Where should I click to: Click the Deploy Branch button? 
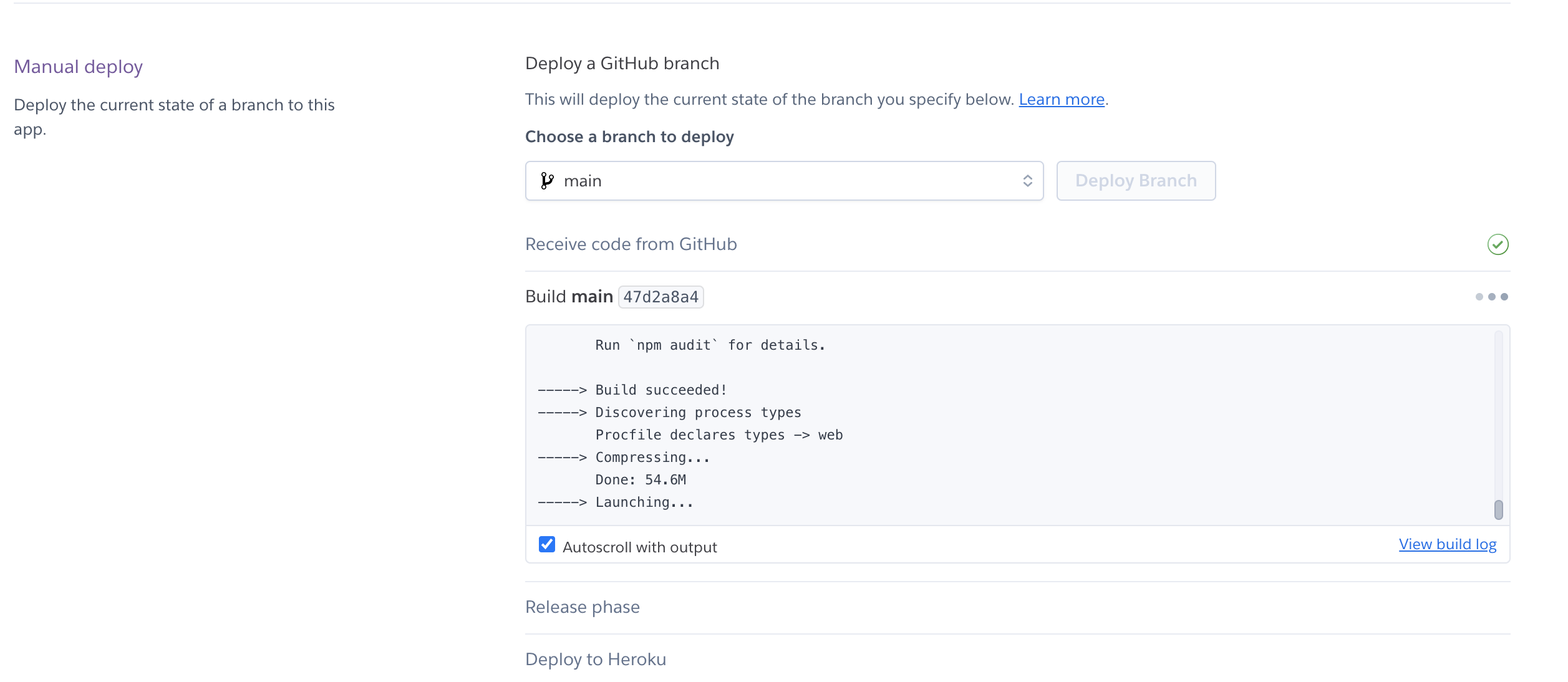(1136, 181)
